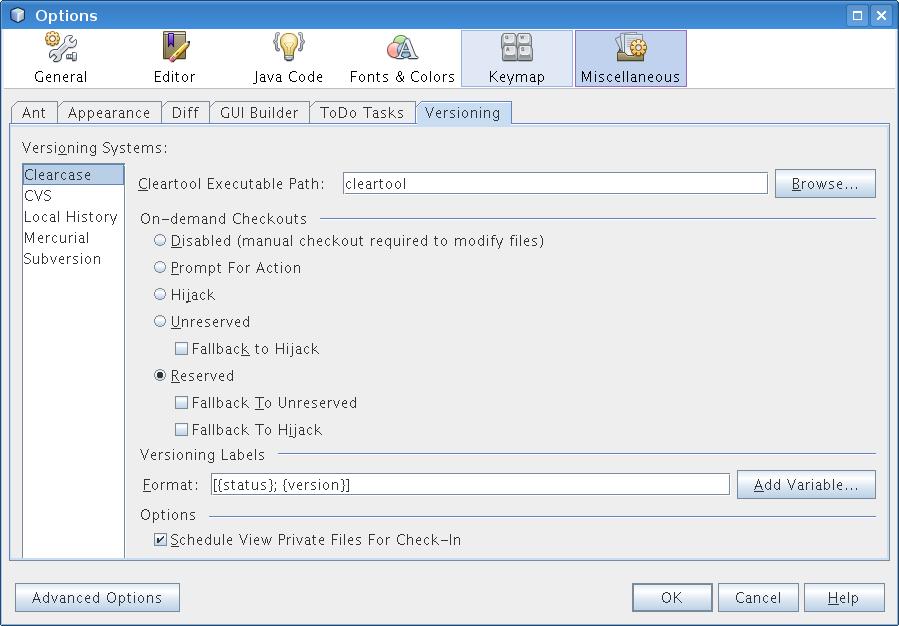Switch to the Ant tab
This screenshot has width=899, height=626.
[34, 113]
